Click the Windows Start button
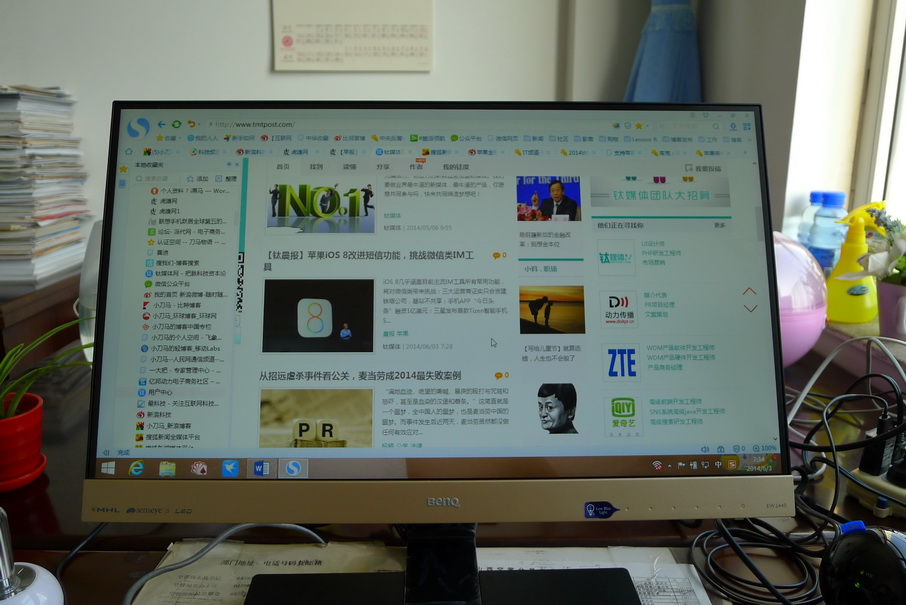The image size is (906, 605). (108, 468)
